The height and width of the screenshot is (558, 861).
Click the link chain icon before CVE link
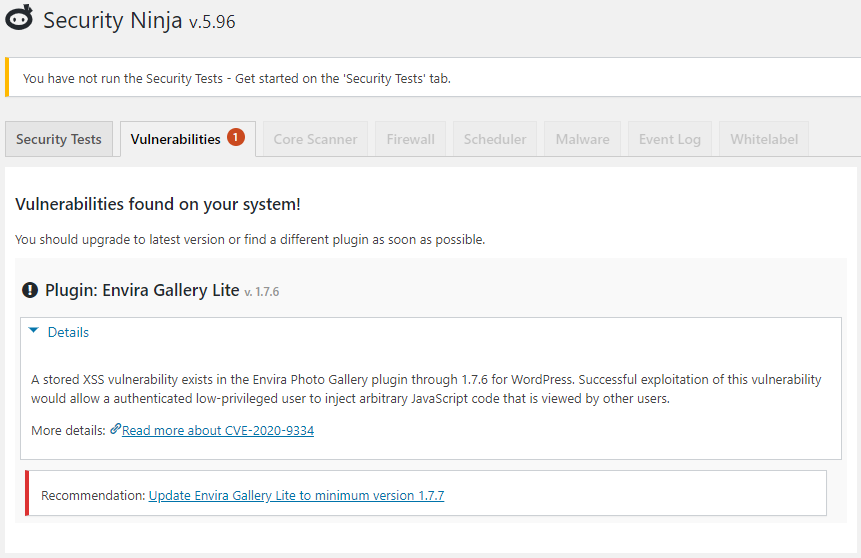tap(115, 429)
